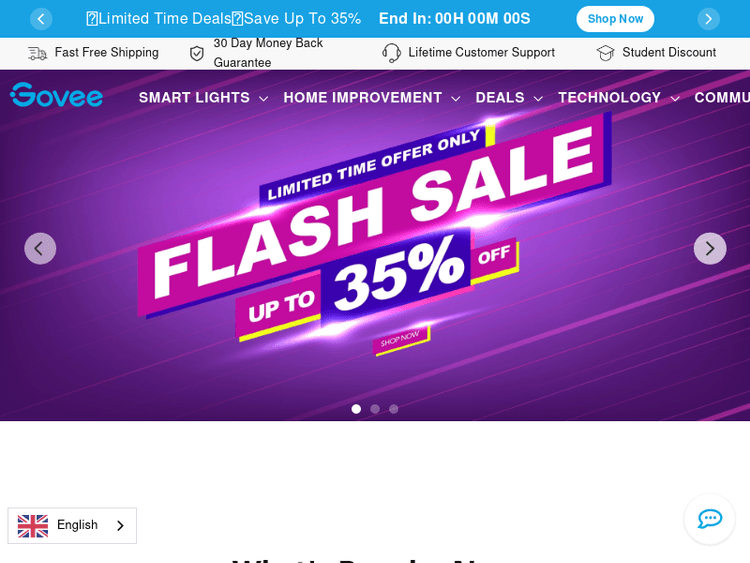750x563 pixels.
Task: Open the Deals menu
Action: click(x=509, y=98)
